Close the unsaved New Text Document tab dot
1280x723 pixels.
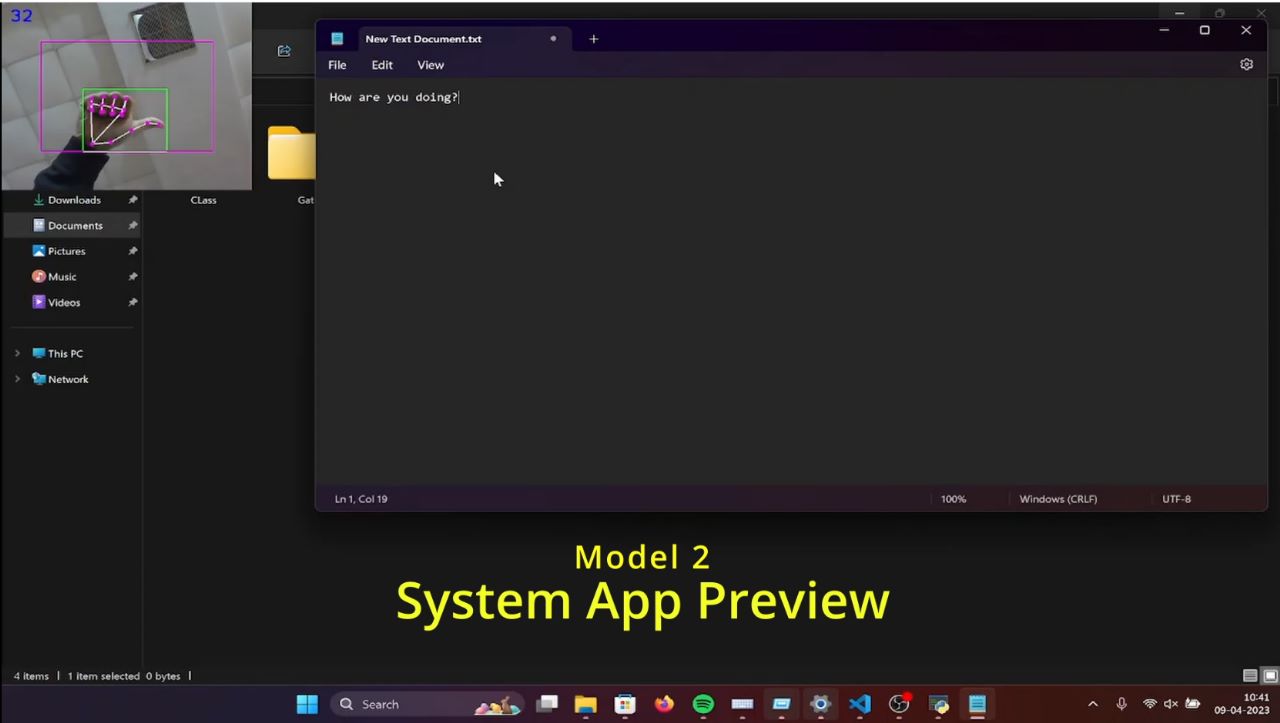553,39
